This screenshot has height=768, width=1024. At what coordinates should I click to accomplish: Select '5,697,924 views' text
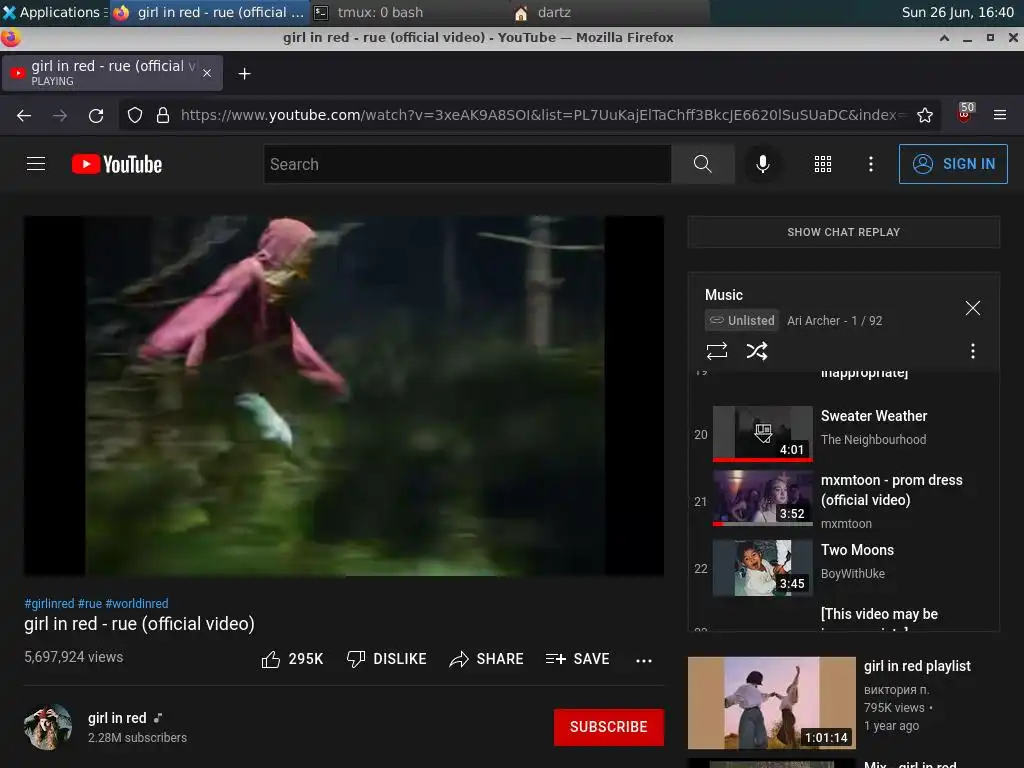pyautogui.click(x=73, y=657)
